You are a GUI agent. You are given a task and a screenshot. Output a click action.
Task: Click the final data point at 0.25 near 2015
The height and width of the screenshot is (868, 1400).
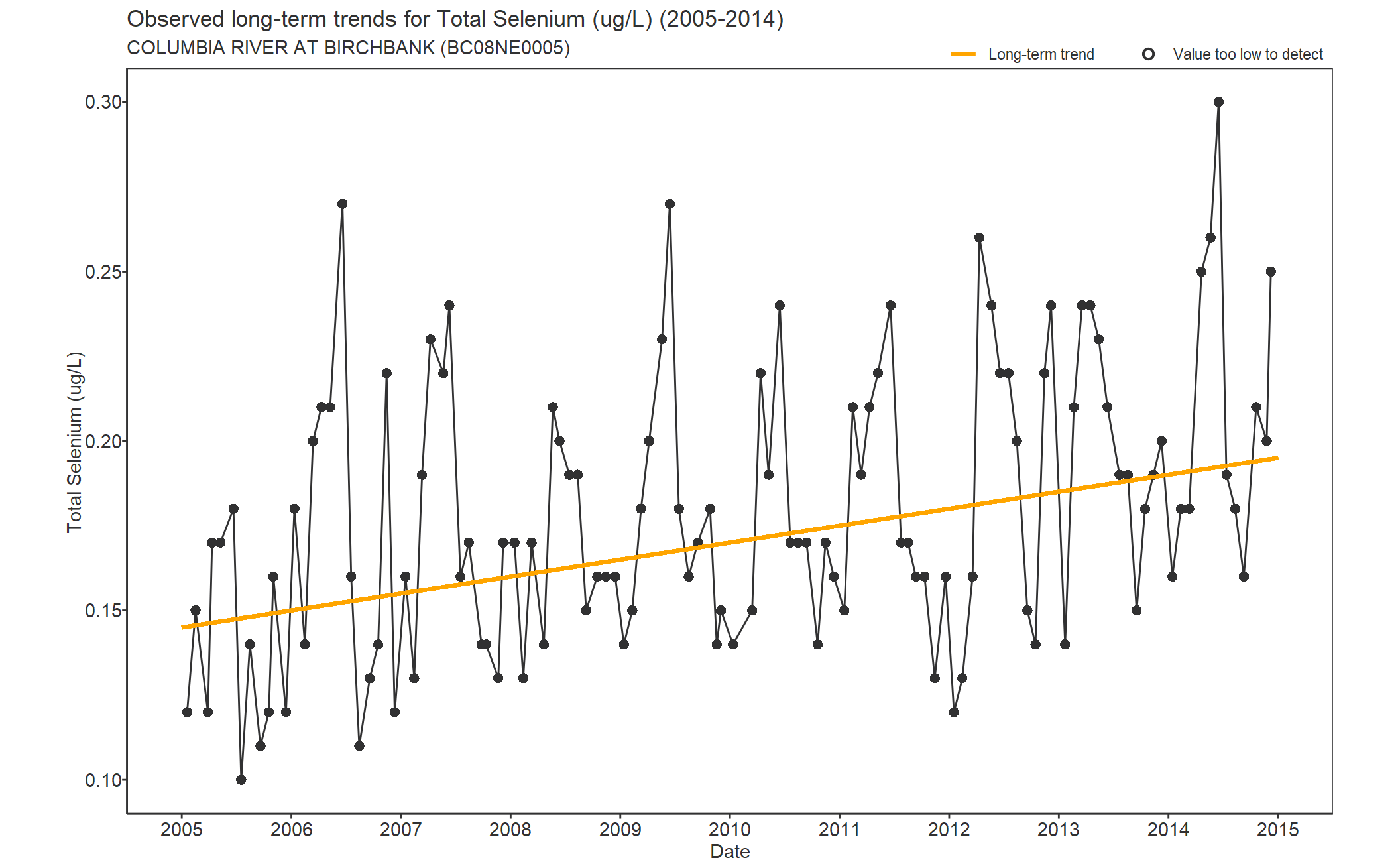[x=1271, y=272]
